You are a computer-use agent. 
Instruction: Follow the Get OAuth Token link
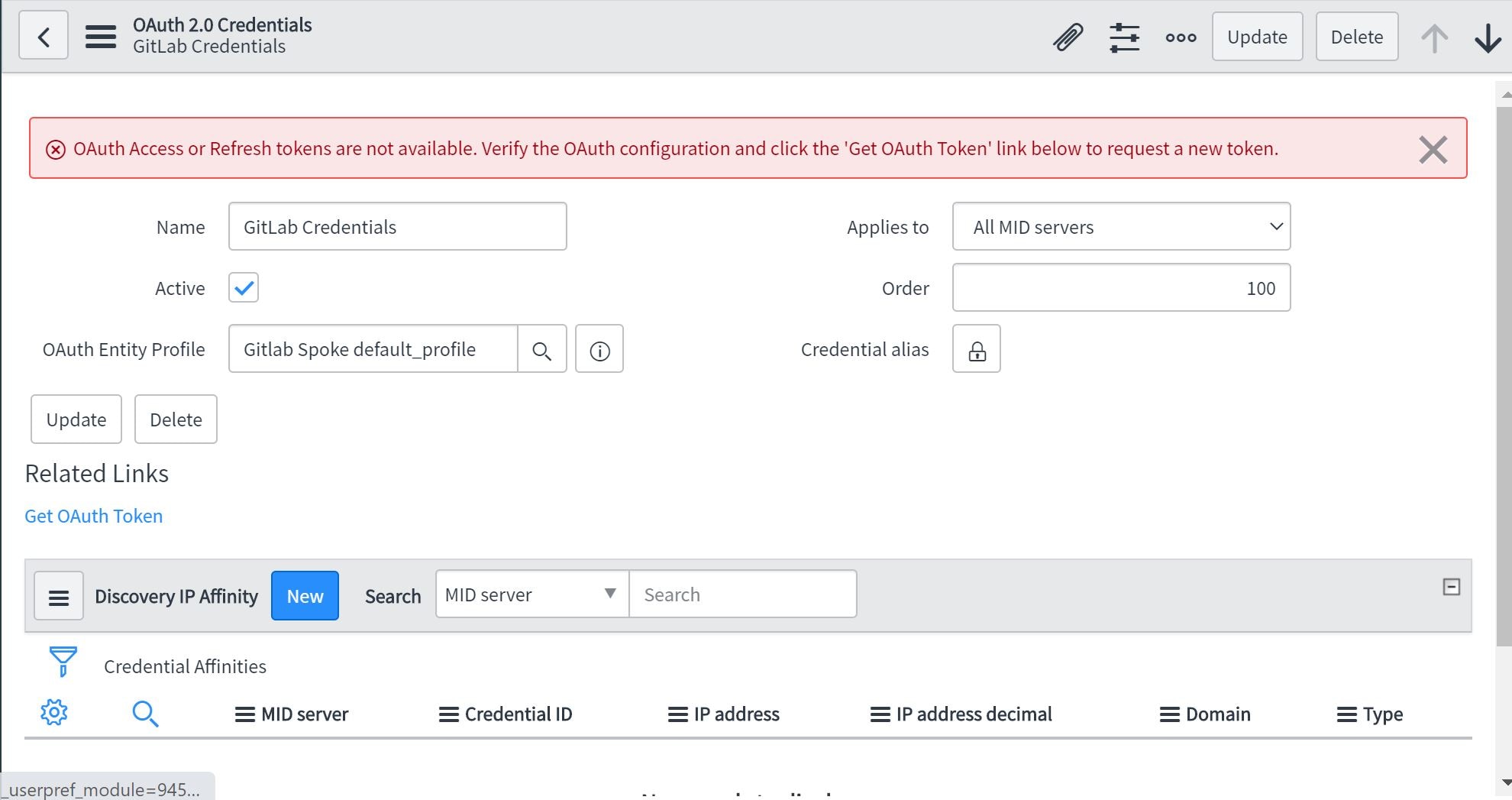pos(94,517)
